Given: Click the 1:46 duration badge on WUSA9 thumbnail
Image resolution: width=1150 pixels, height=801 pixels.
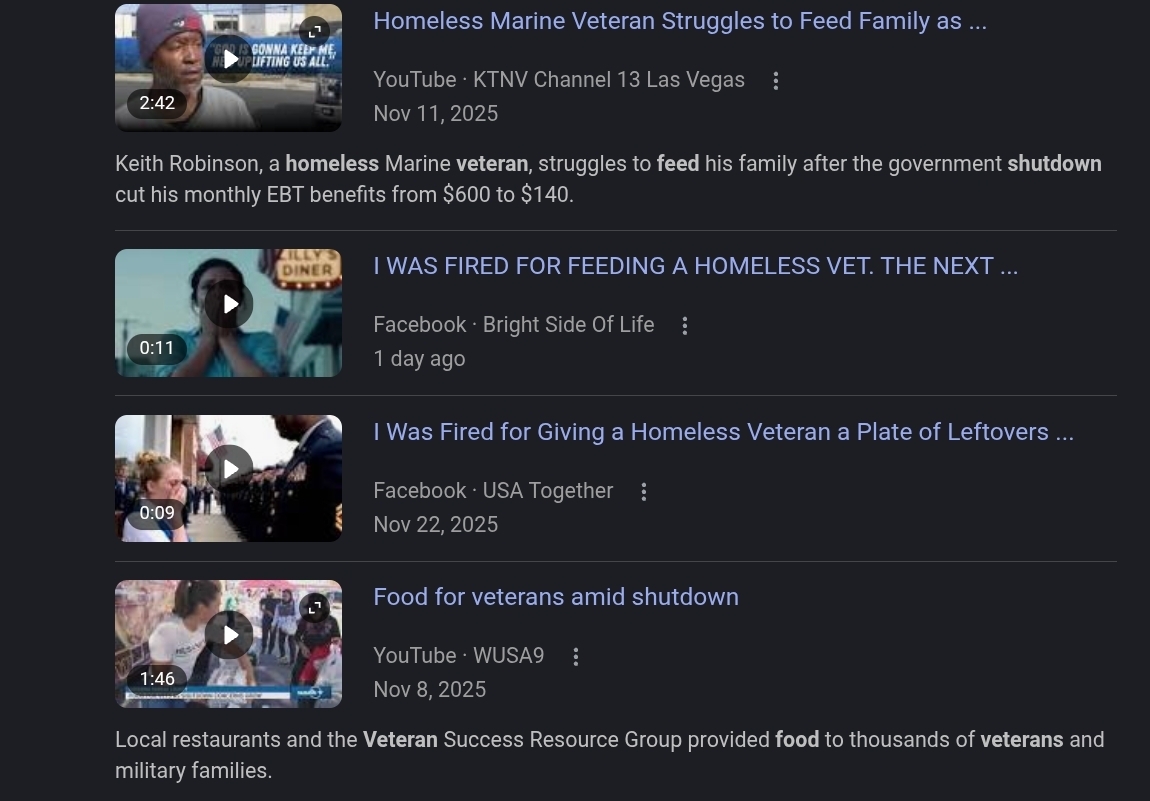Looking at the screenshot, I should (x=157, y=679).
